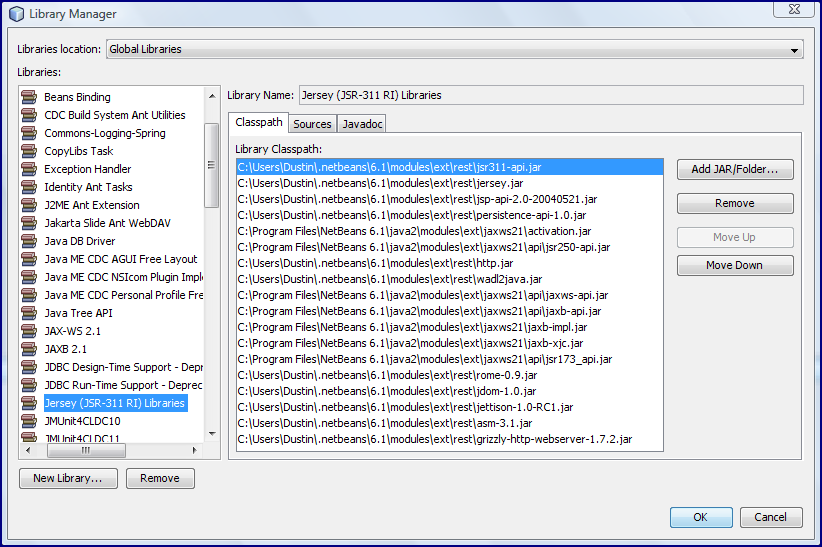Screen dimensions: 822x547
Task: Click the horizontal scrollbar right arrow
Action: (194, 450)
